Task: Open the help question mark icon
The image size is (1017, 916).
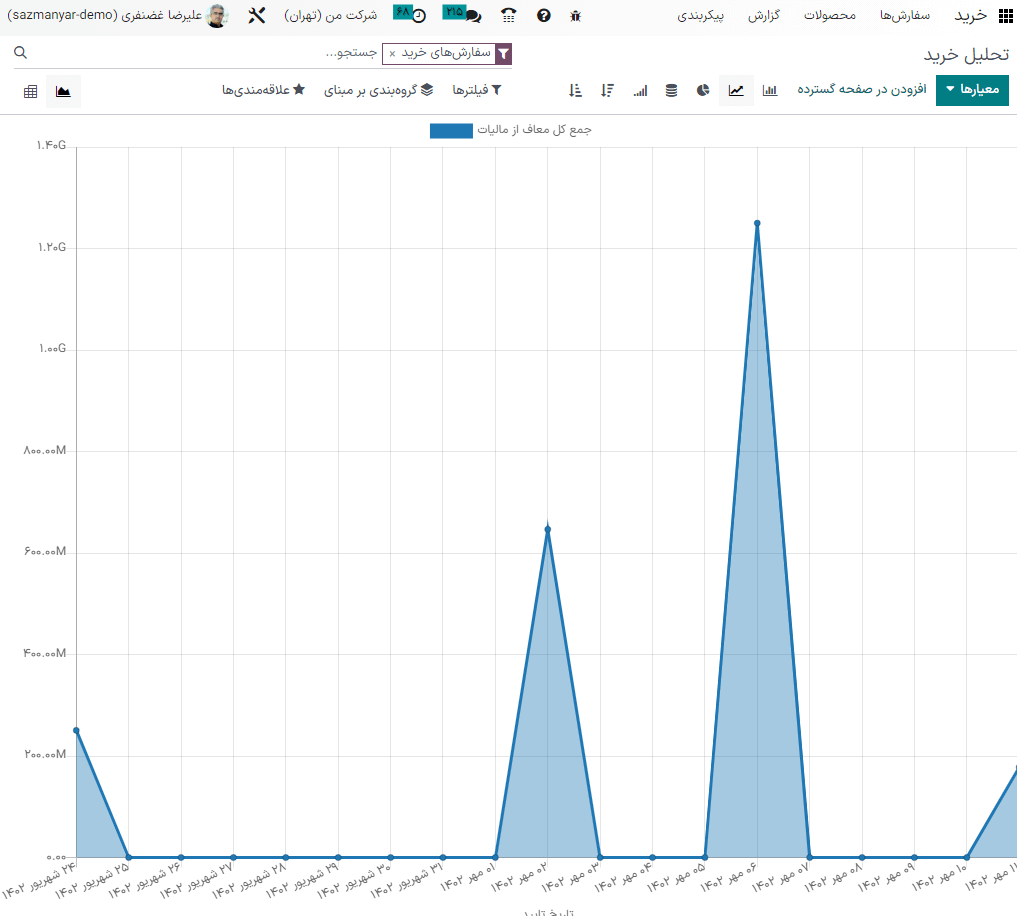Action: (x=543, y=16)
